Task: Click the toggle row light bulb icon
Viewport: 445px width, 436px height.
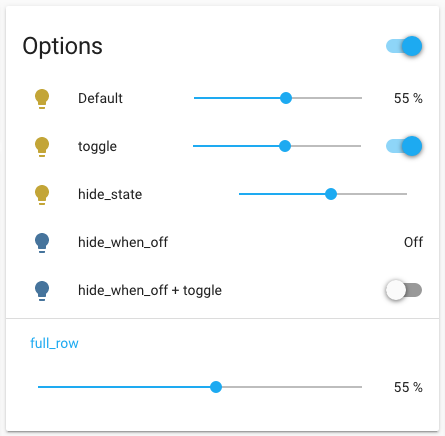Action: pyautogui.click(x=42, y=147)
